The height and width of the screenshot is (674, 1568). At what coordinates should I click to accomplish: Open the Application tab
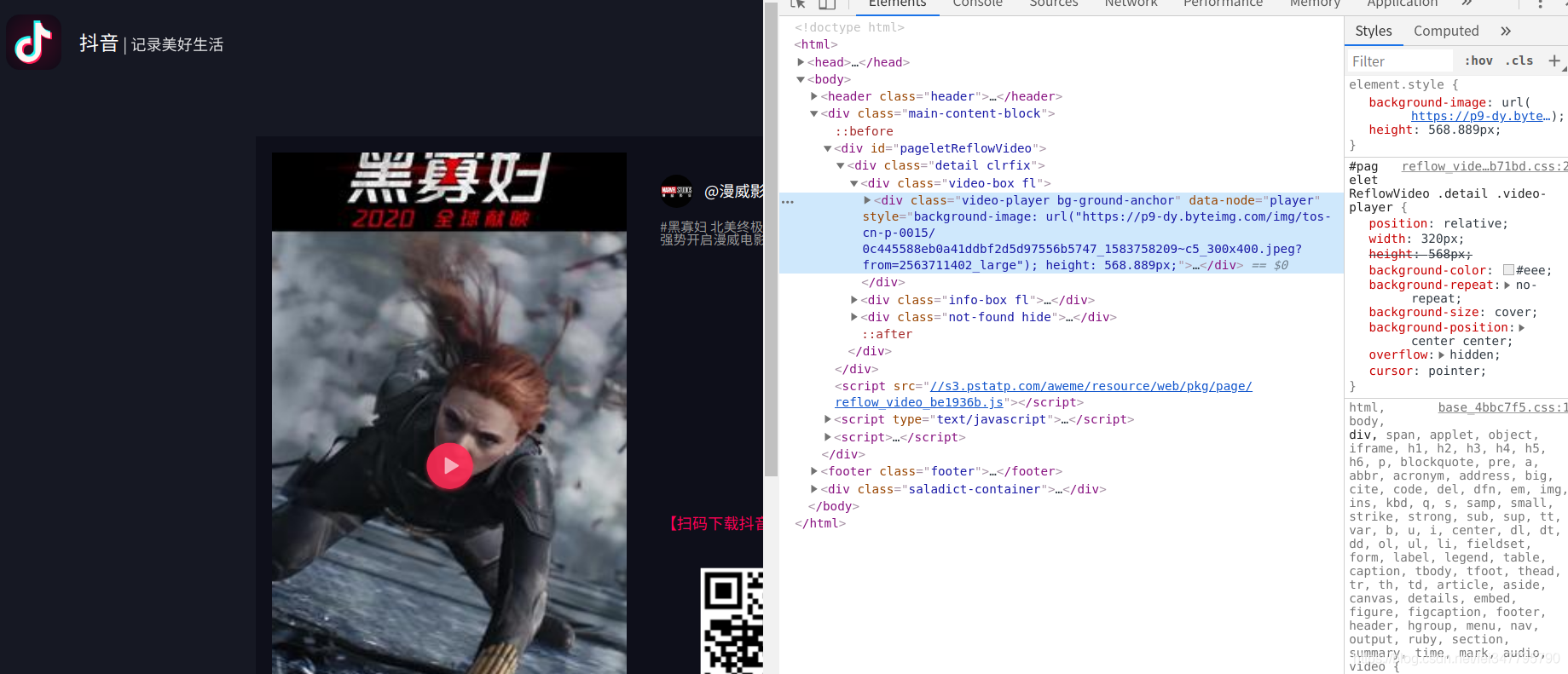pyautogui.click(x=1402, y=4)
